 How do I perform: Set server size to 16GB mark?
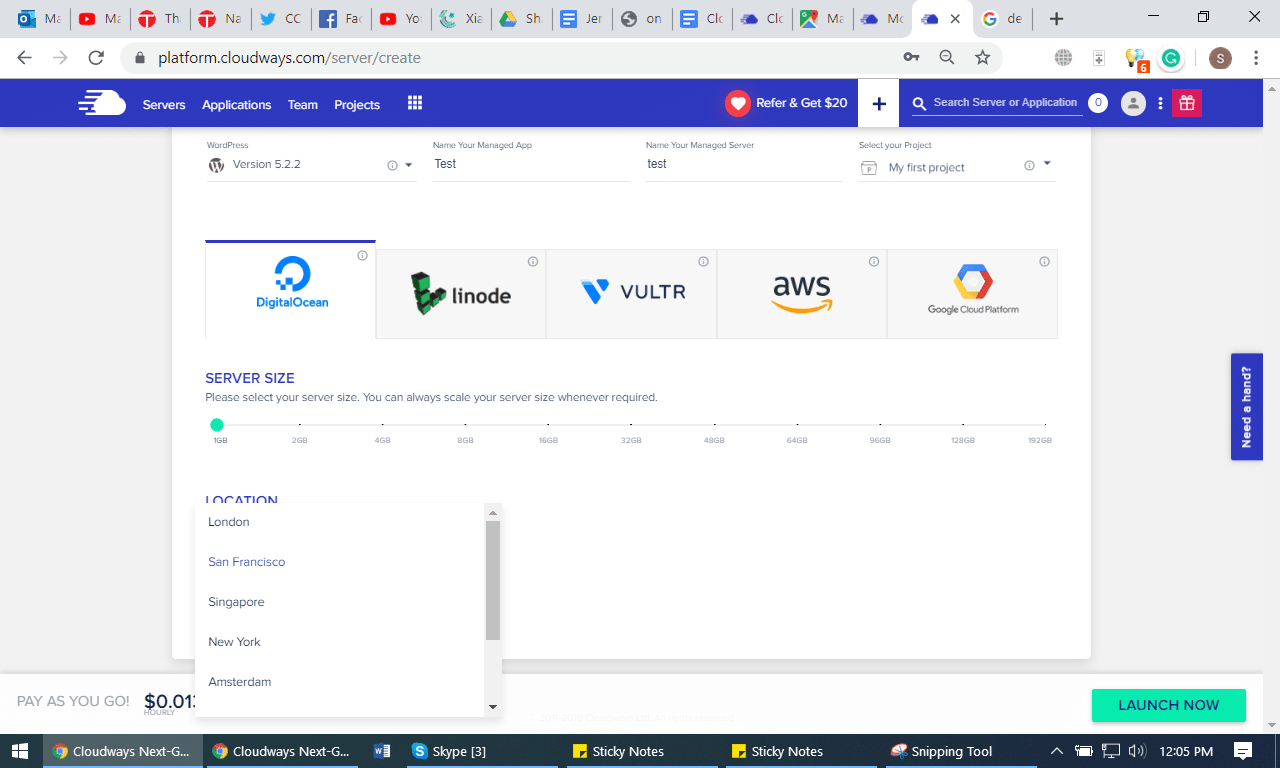coord(548,426)
